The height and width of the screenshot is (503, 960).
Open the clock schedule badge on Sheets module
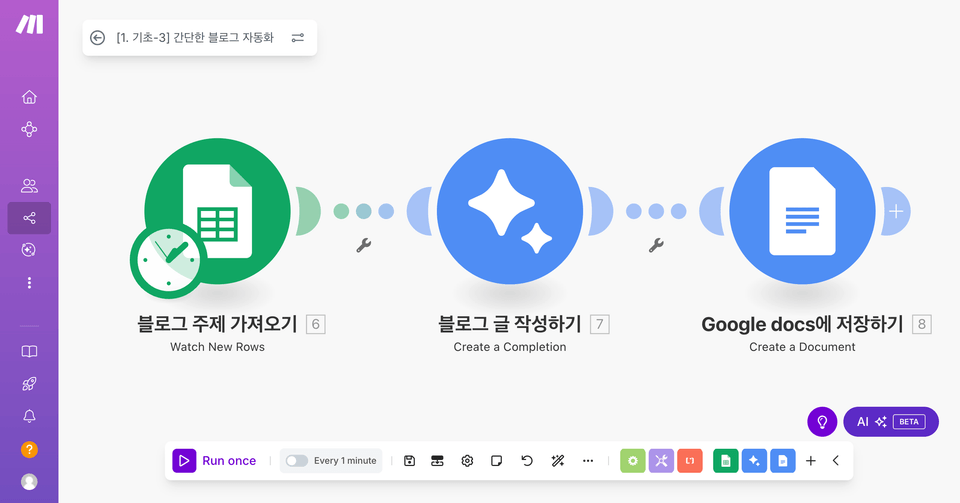point(168,260)
